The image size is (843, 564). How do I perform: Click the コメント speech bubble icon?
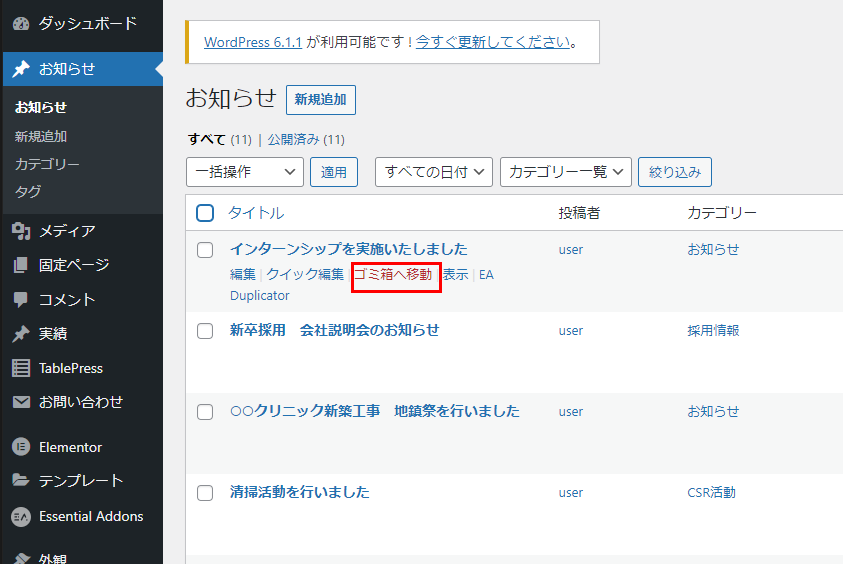[x=20, y=299]
